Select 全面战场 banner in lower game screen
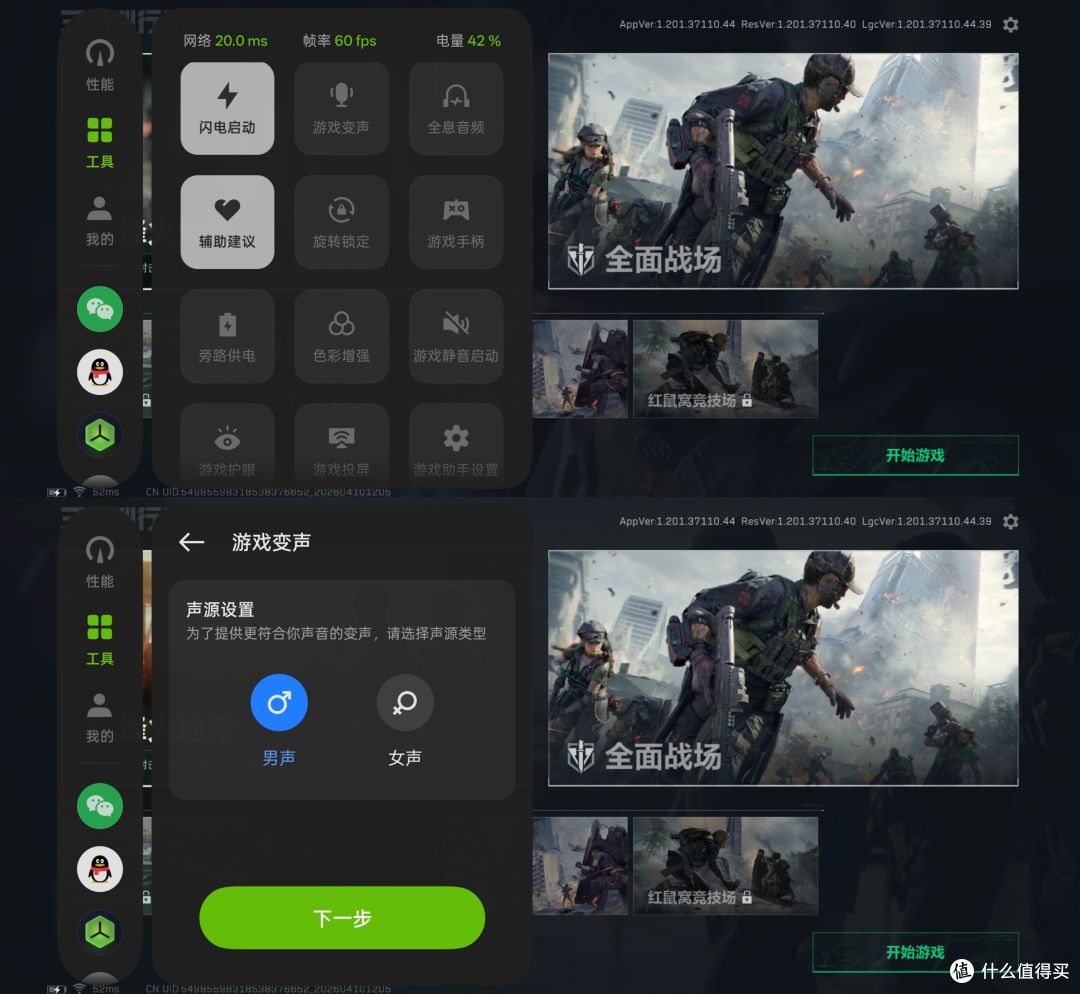Image resolution: width=1080 pixels, height=994 pixels. coord(783,668)
